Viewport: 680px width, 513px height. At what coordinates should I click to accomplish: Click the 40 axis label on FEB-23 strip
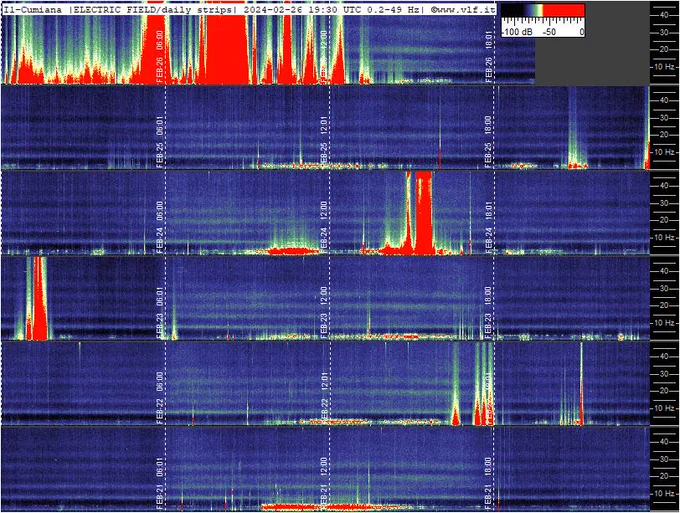point(664,271)
